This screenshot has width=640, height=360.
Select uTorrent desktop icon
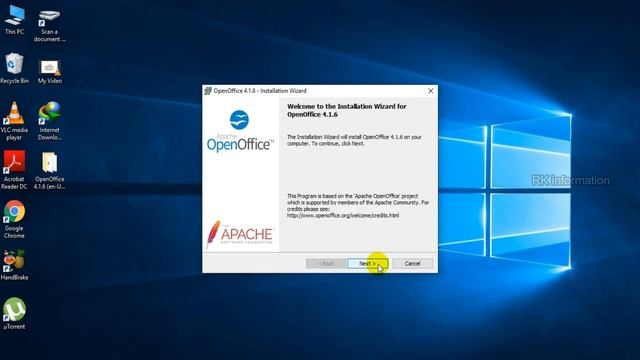14,313
